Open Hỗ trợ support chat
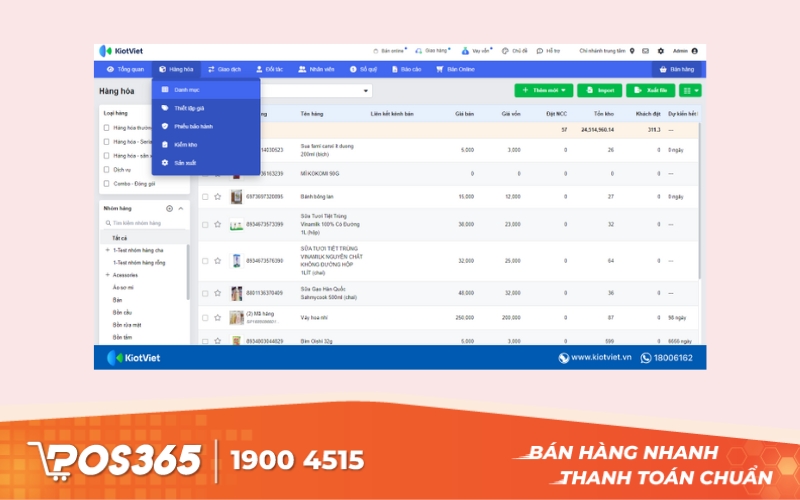 548,51
